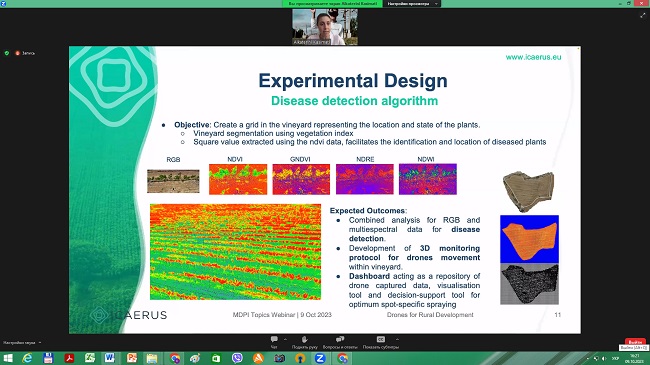This screenshot has width=650, height=365.
Task: Open Microsoft Word from the taskbar
Action: coord(109,358)
